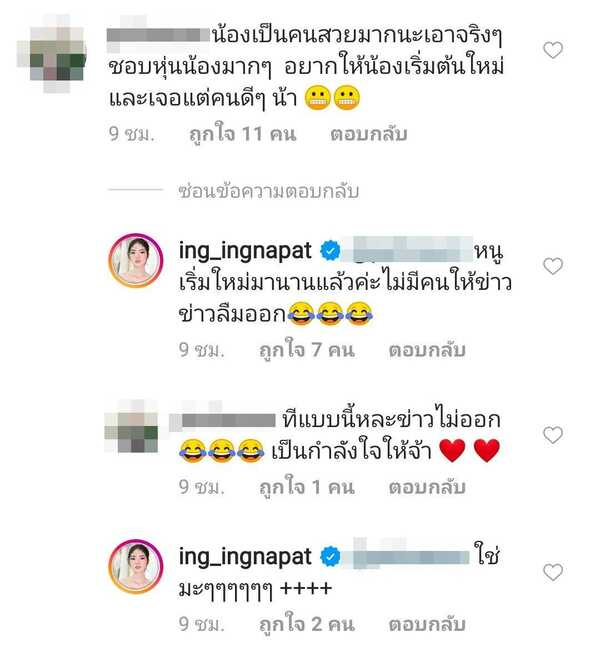Open the ถูกใจ 11 คน likes list
600x672 pixels.
coord(243,134)
